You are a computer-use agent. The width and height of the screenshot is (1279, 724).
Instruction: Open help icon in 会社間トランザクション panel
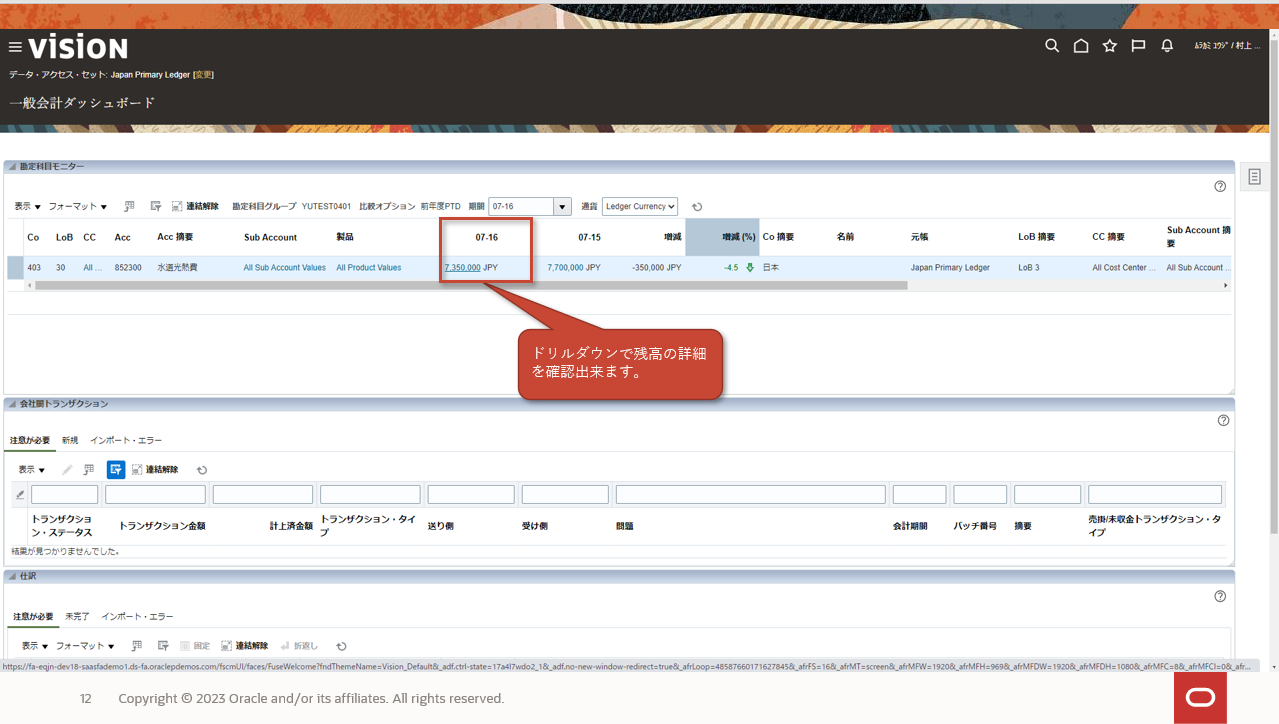point(1223,421)
